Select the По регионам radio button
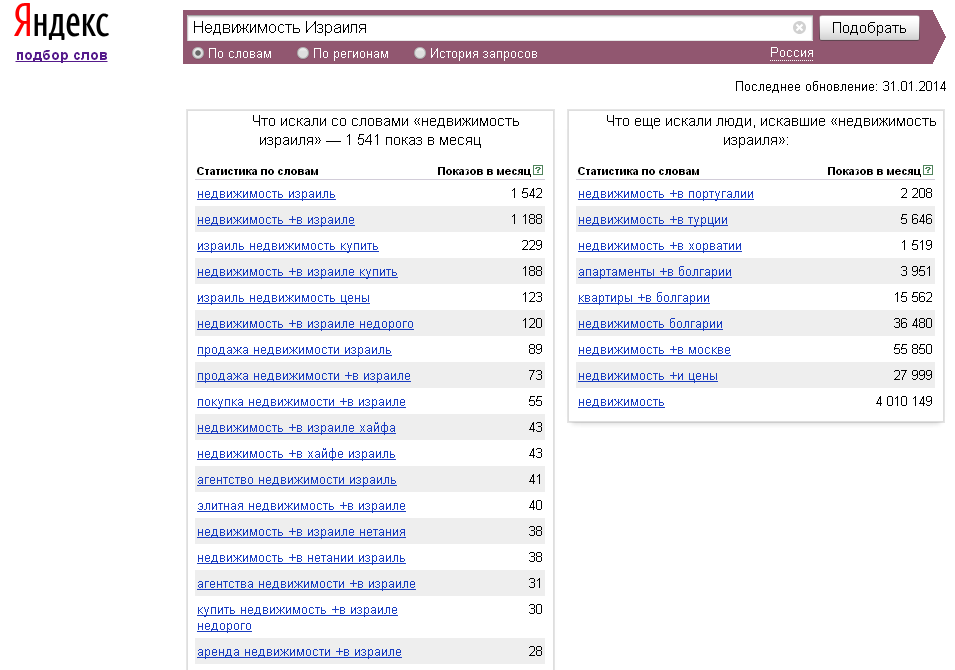The image size is (955, 670). pos(303,54)
